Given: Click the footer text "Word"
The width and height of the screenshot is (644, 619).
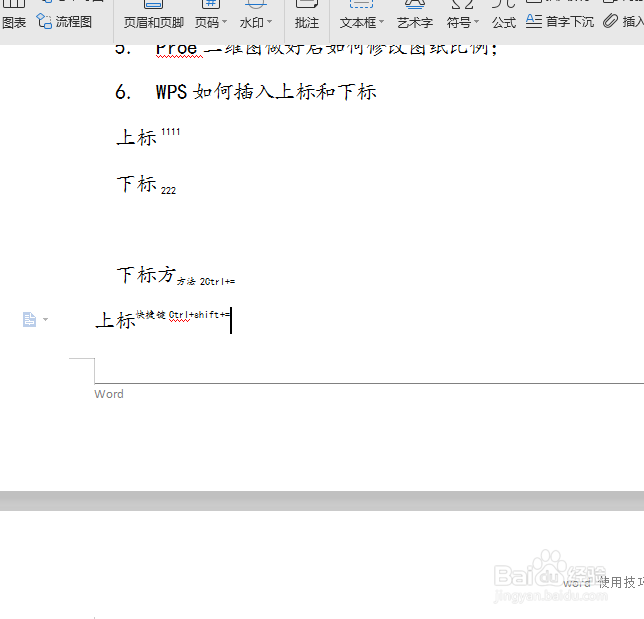Looking at the screenshot, I should pyautogui.click(x=109, y=394).
